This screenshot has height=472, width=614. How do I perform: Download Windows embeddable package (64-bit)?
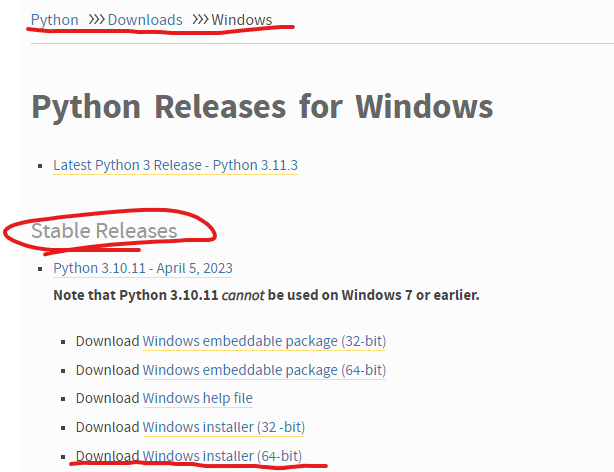(264, 370)
